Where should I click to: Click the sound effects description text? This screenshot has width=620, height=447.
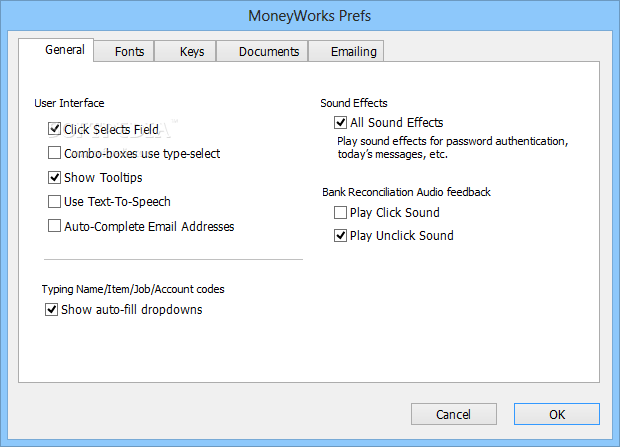tap(453, 148)
